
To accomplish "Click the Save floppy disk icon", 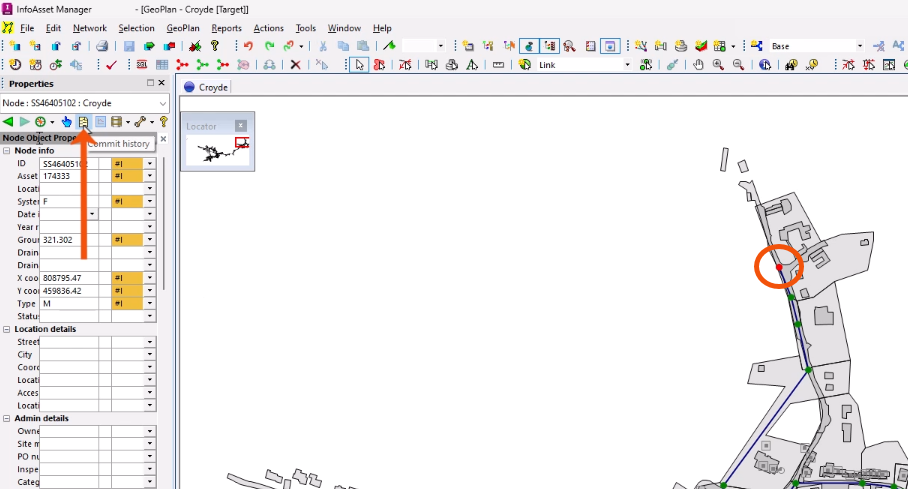I will click(x=129, y=46).
